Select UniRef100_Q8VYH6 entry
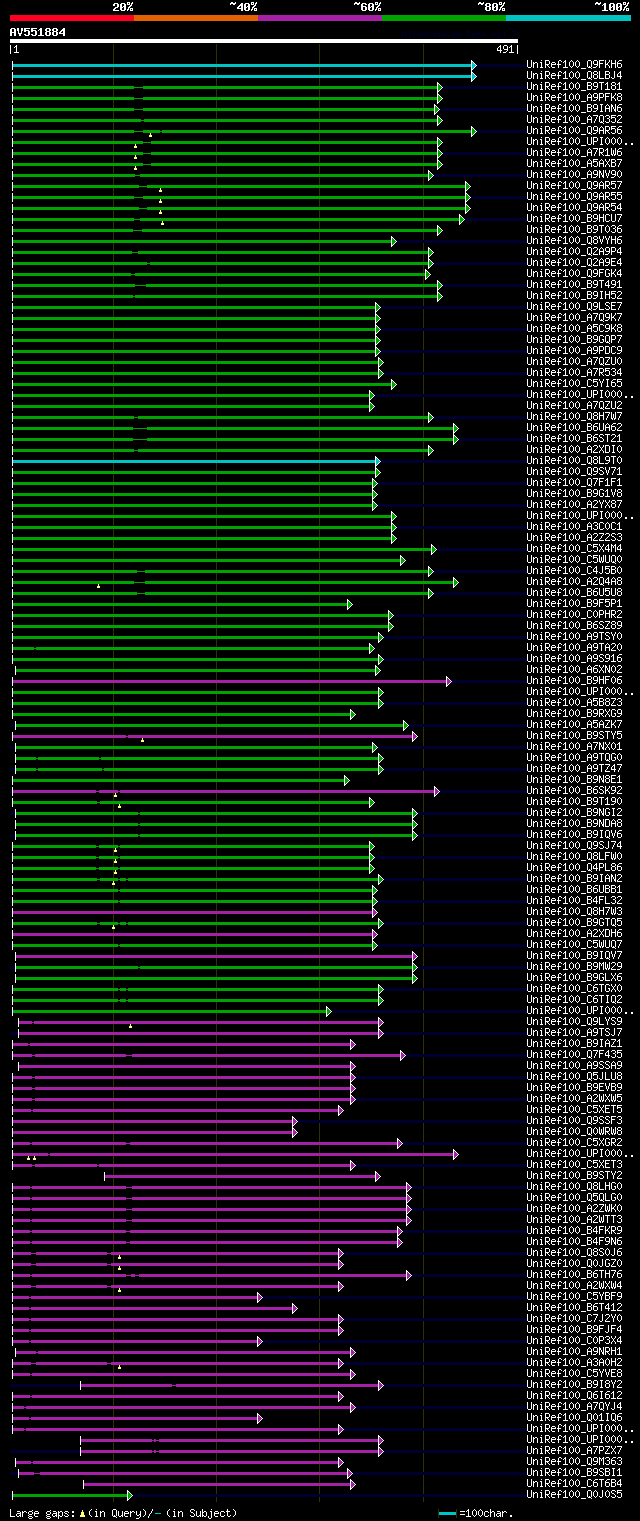This screenshot has width=640, height=1521. point(574,240)
